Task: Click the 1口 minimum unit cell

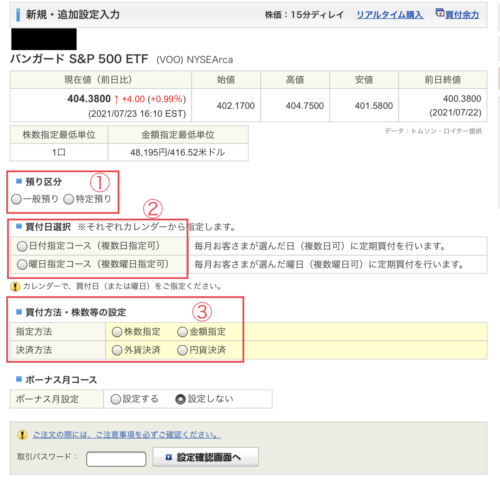Action: pyautogui.click(x=59, y=153)
